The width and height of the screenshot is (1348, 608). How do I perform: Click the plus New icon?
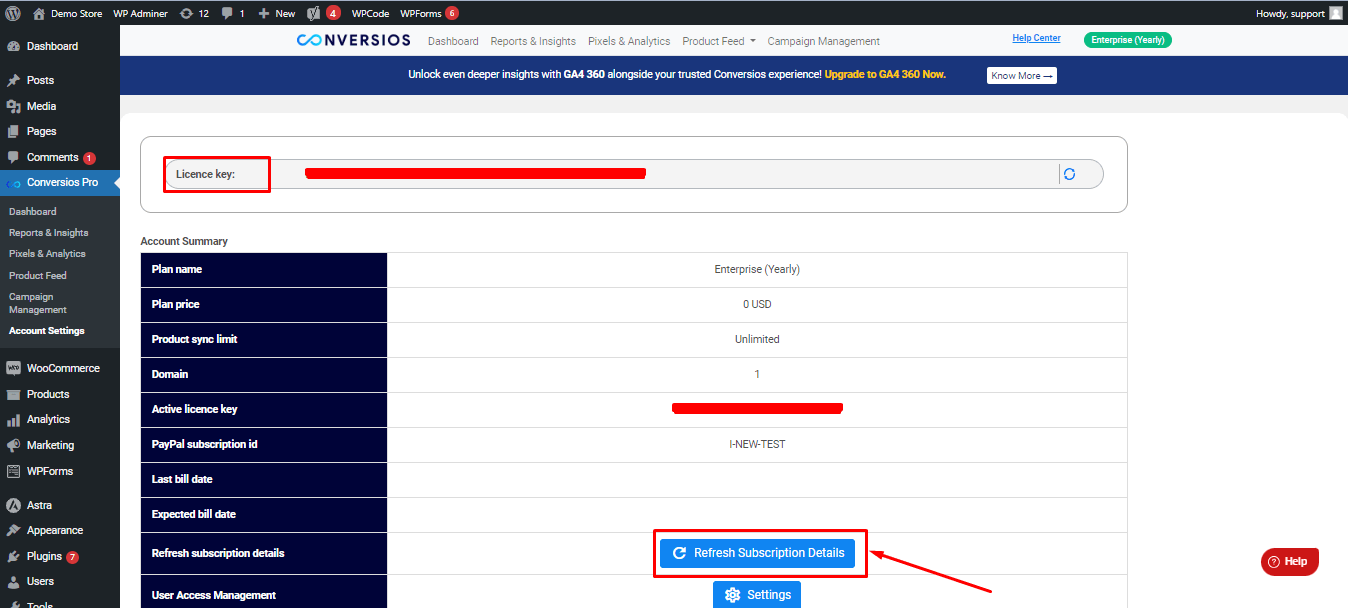264,13
